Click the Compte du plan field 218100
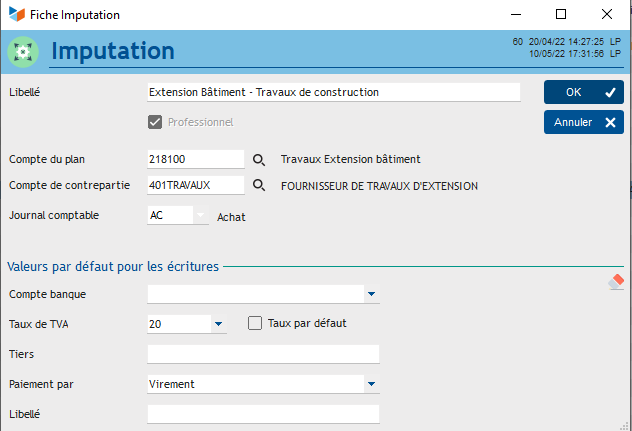632x431 pixels. (x=195, y=159)
